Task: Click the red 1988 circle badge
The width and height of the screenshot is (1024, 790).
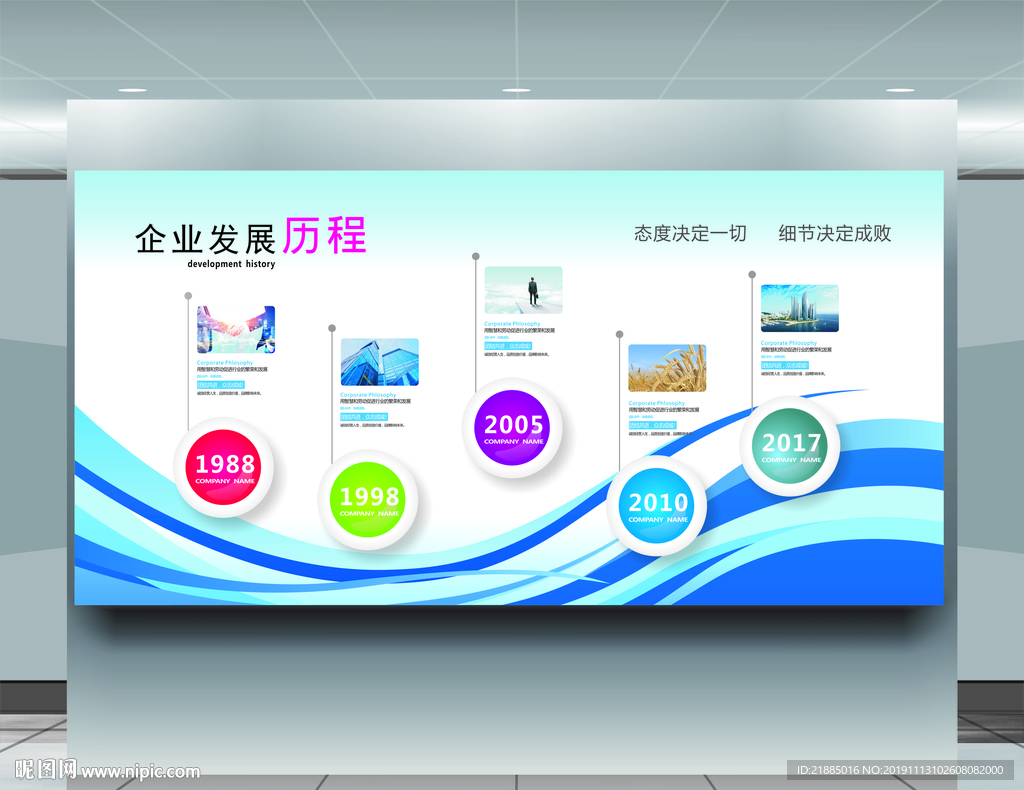Action: coord(223,467)
